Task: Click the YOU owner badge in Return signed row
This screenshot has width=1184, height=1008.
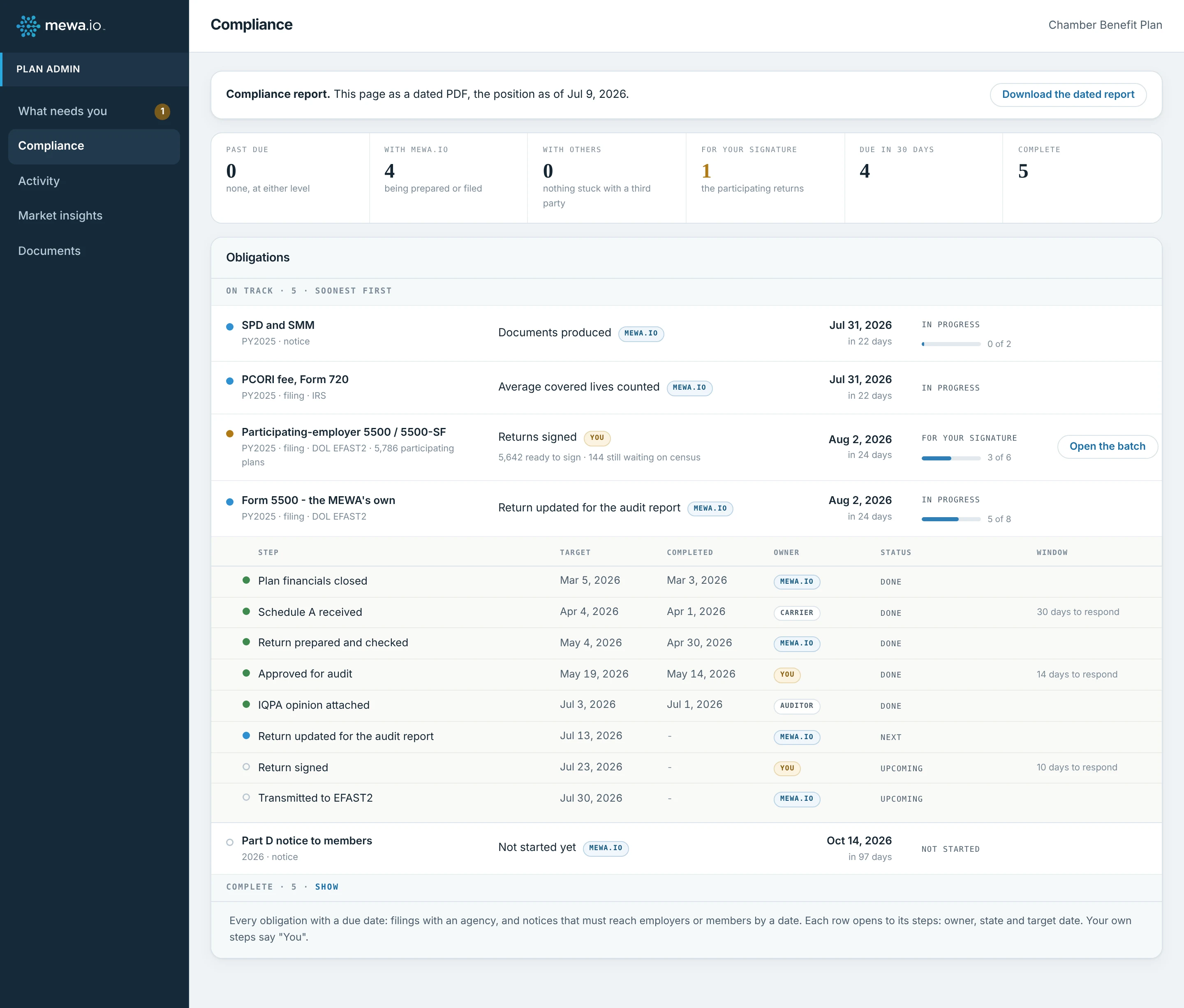Action: click(787, 768)
